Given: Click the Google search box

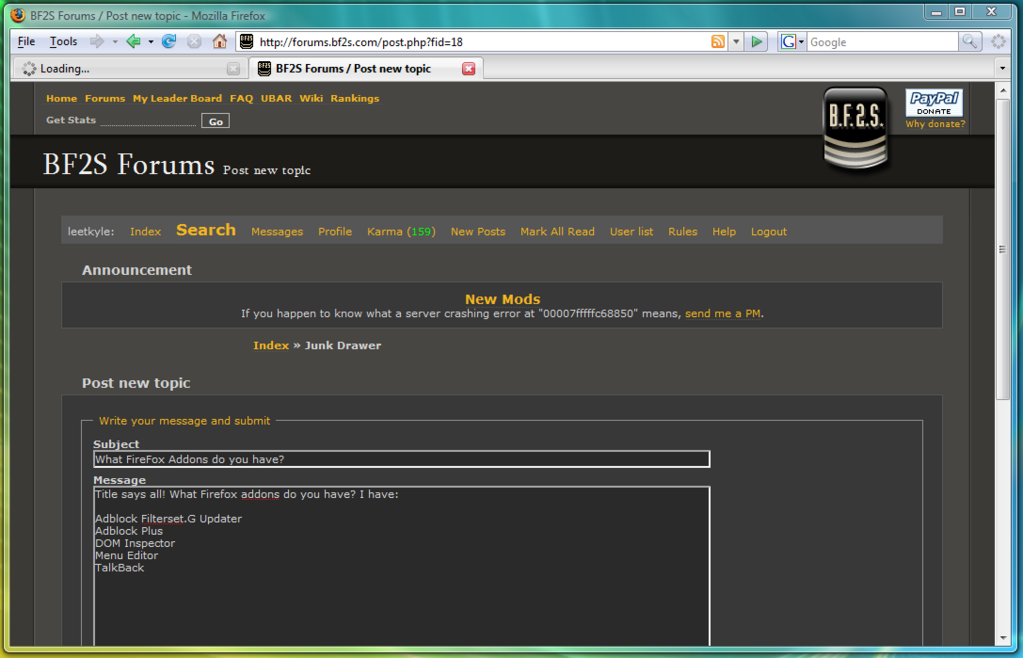Looking at the screenshot, I should coord(882,42).
